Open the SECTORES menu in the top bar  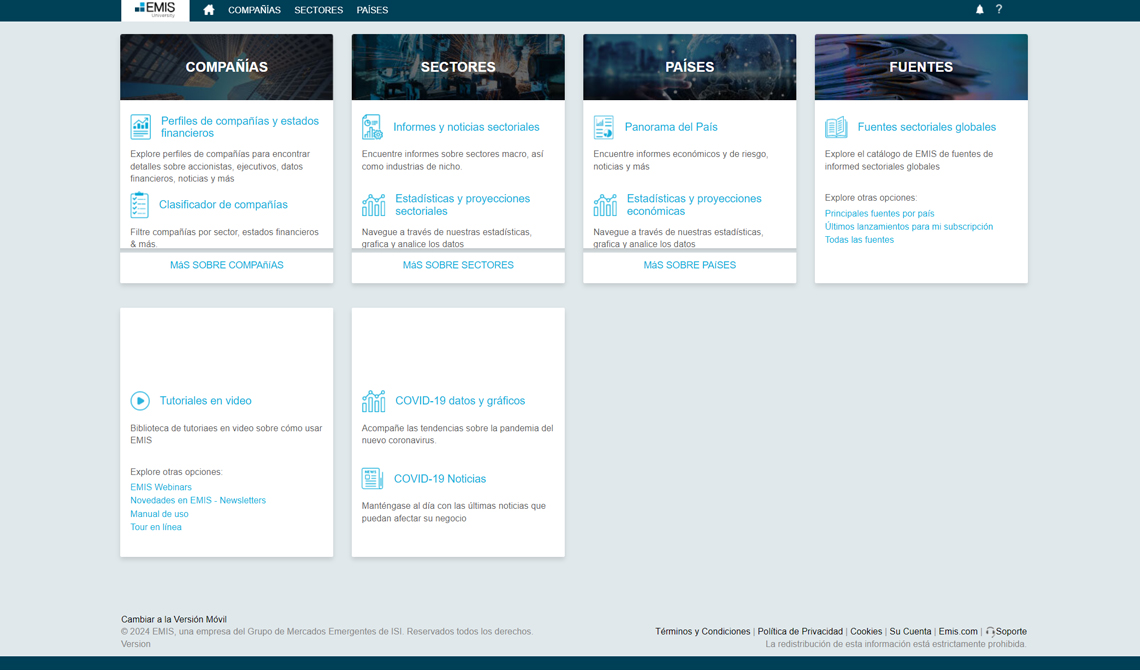[x=318, y=10]
